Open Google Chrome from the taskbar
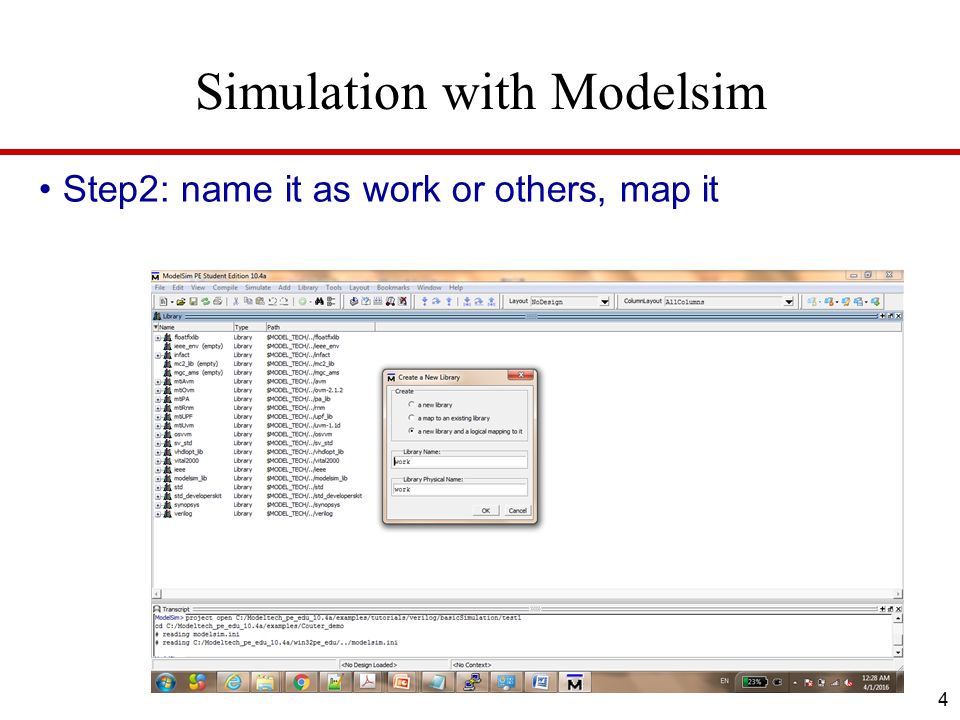Viewport: 960px width, 720px height. coord(301,681)
